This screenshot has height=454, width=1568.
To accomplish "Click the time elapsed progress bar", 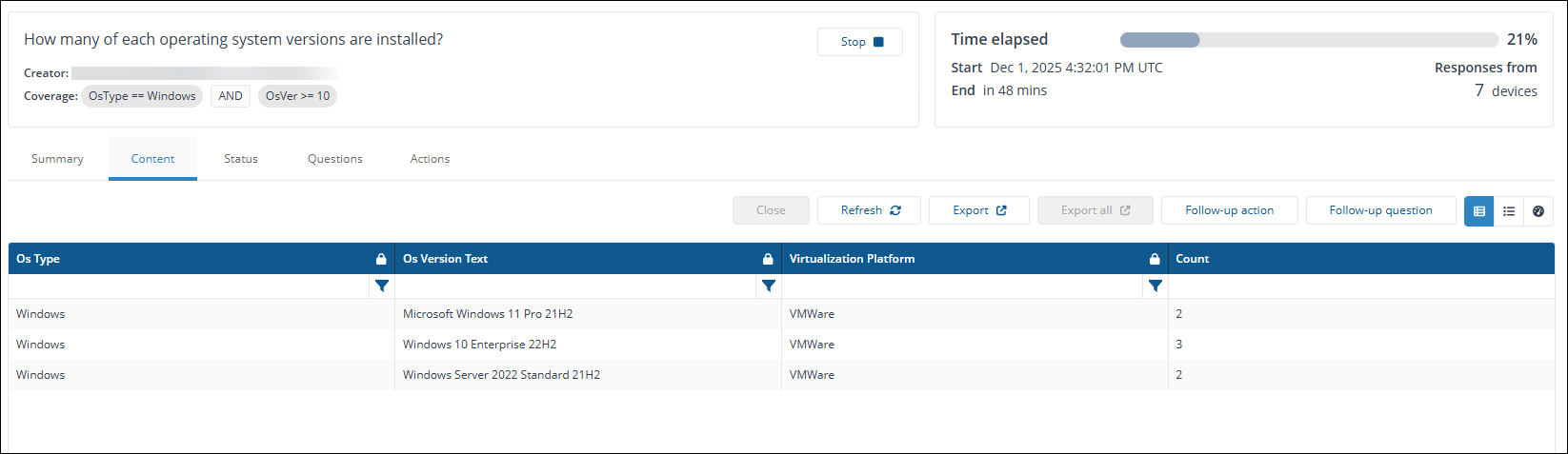I will click(x=1309, y=40).
